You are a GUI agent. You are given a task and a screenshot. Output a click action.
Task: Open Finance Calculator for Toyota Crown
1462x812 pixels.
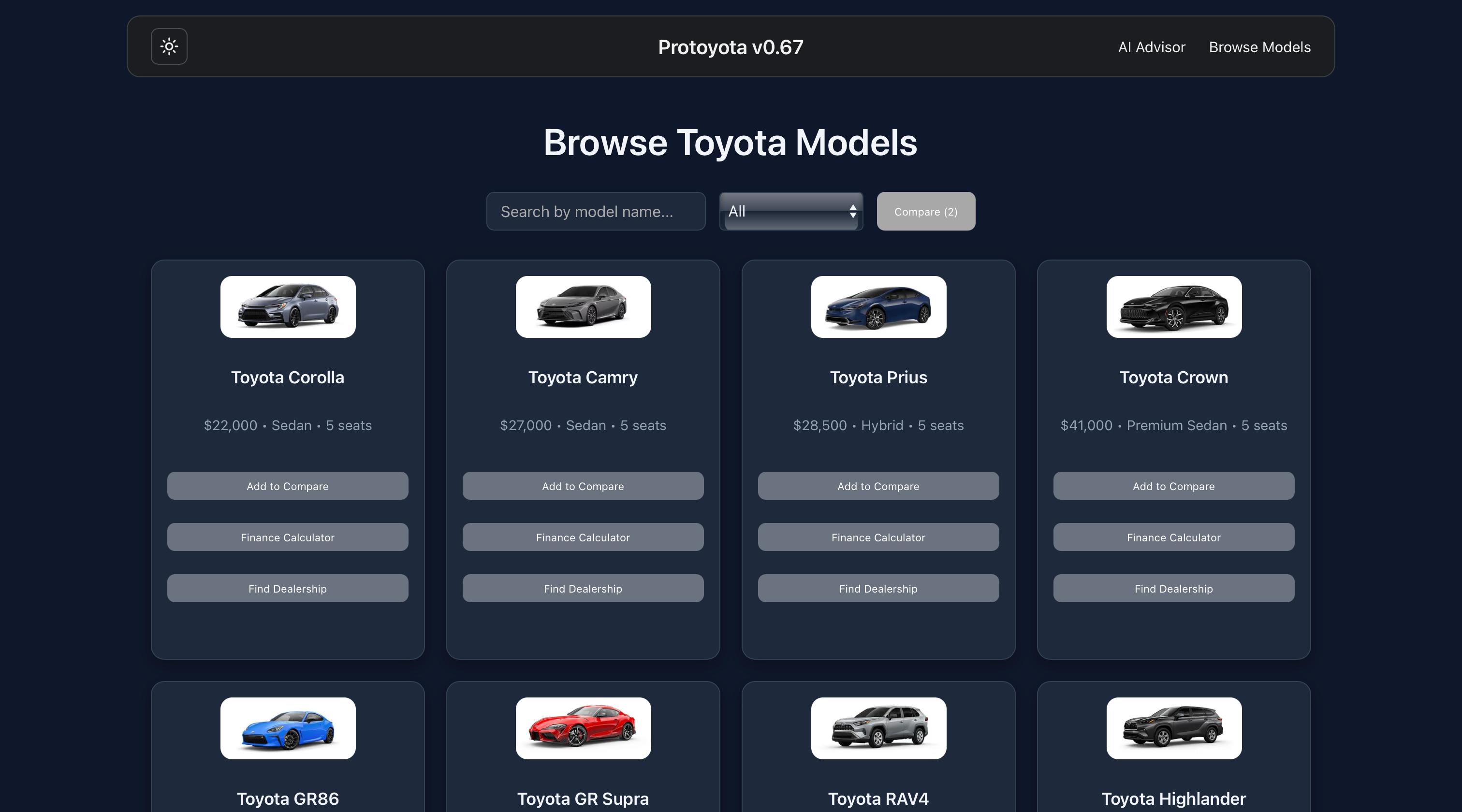coord(1173,537)
